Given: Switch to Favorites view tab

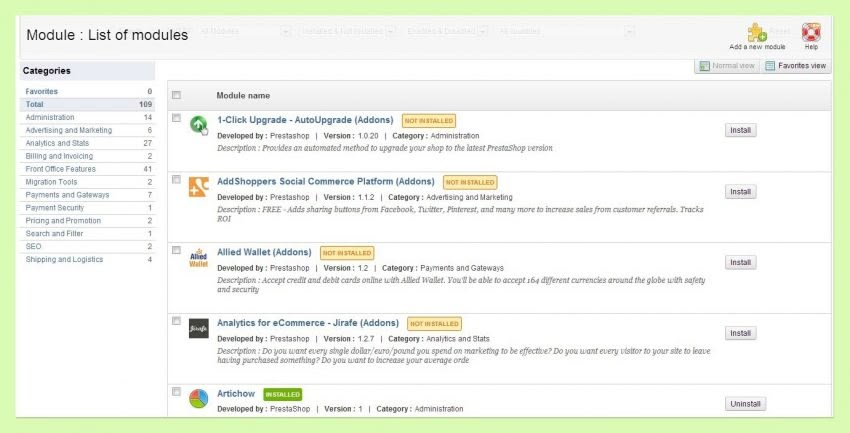Looking at the screenshot, I should pyautogui.click(x=796, y=66).
